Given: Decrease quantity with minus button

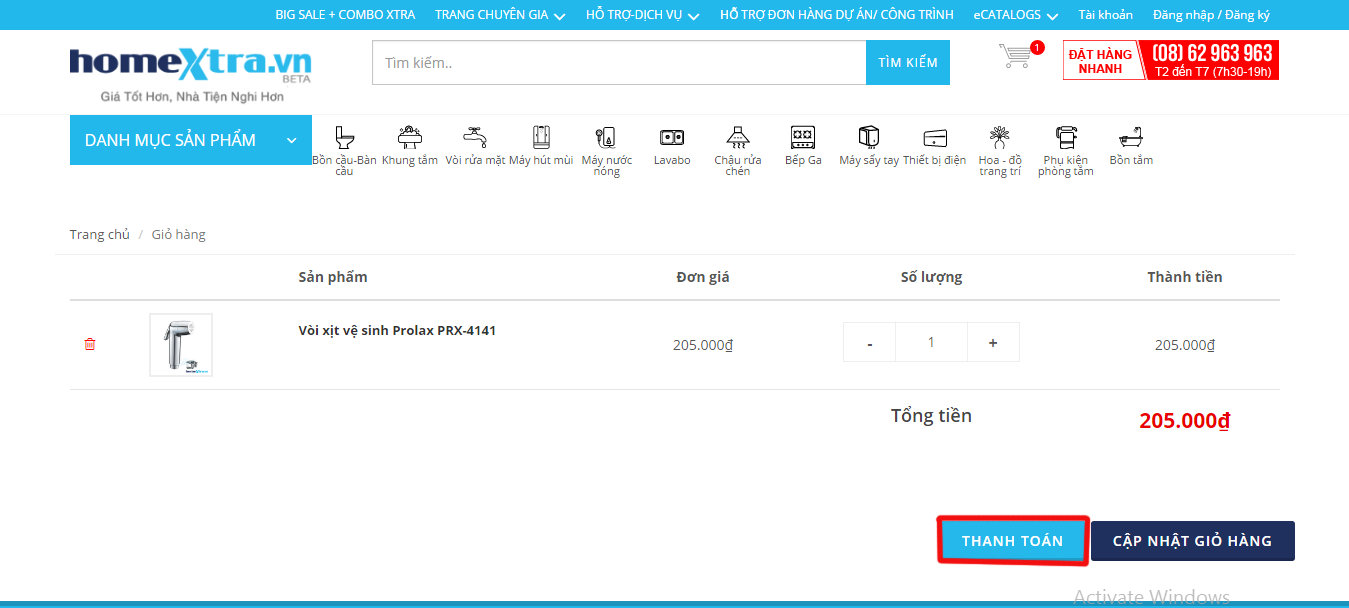Looking at the screenshot, I should pyautogui.click(x=870, y=342).
